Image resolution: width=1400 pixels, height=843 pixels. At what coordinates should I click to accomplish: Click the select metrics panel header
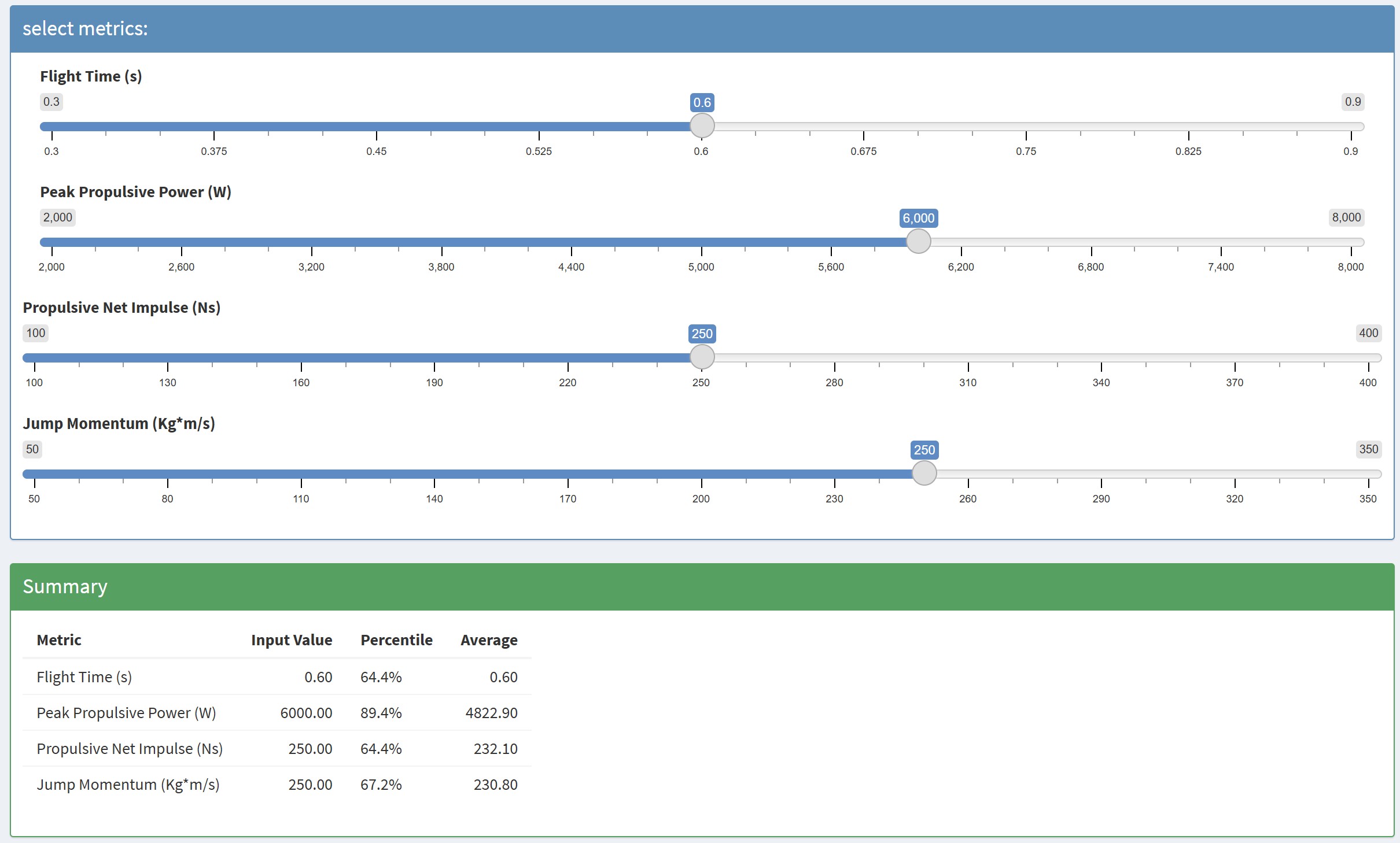click(702, 29)
